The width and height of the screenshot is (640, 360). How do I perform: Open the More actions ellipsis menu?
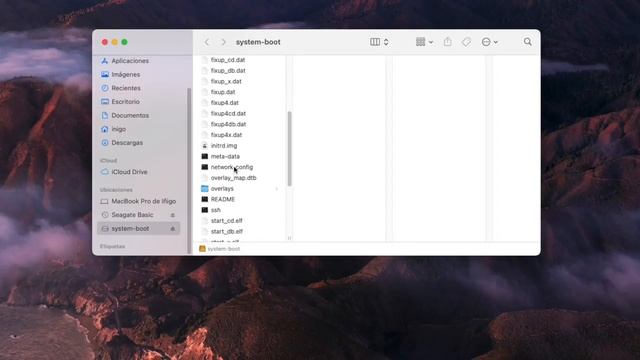click(489, 42)
